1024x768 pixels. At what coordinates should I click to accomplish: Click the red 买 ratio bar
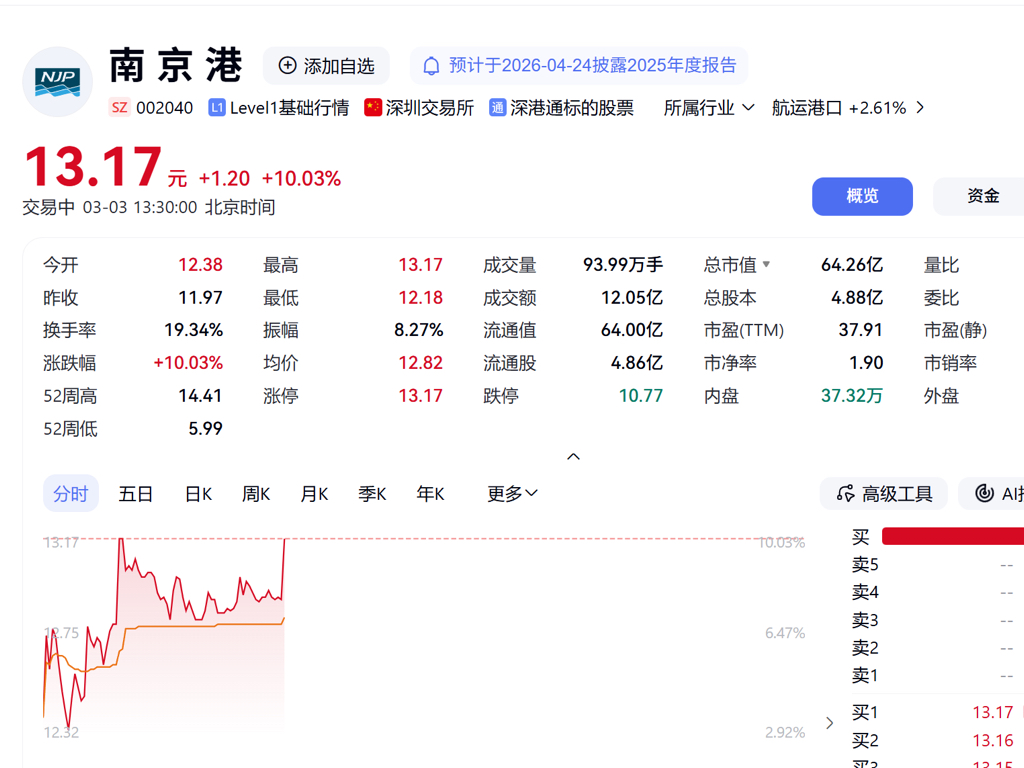[953, 536]
